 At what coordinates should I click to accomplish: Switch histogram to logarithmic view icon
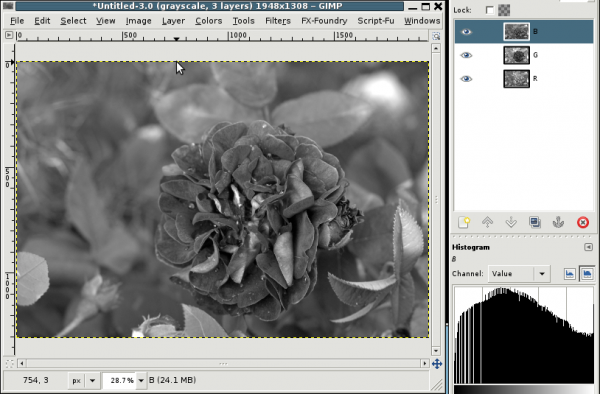click(x=587, y=274)
